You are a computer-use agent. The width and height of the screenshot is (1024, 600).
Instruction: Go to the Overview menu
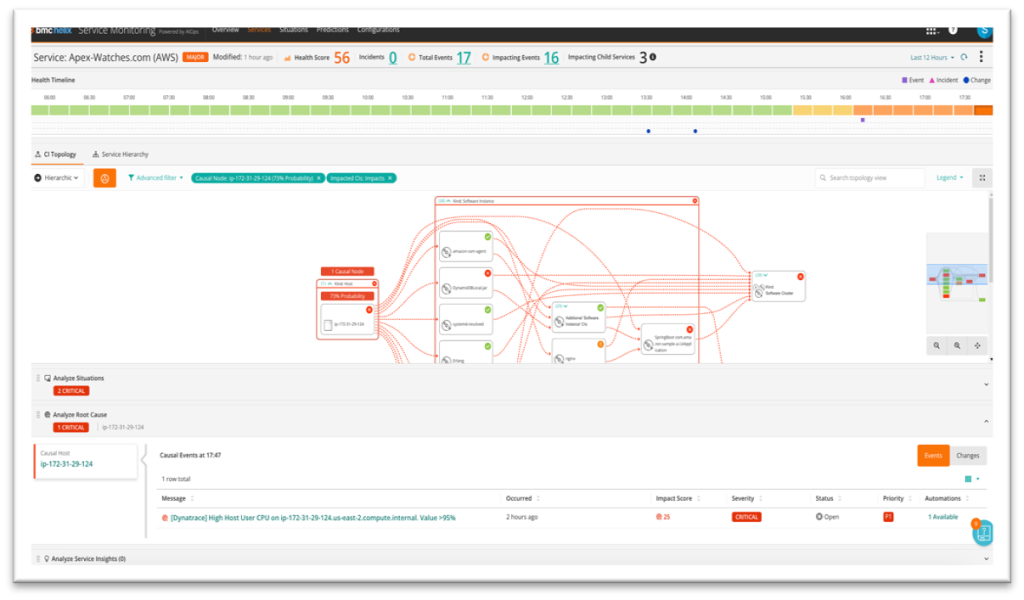click(x=225, y=30)
